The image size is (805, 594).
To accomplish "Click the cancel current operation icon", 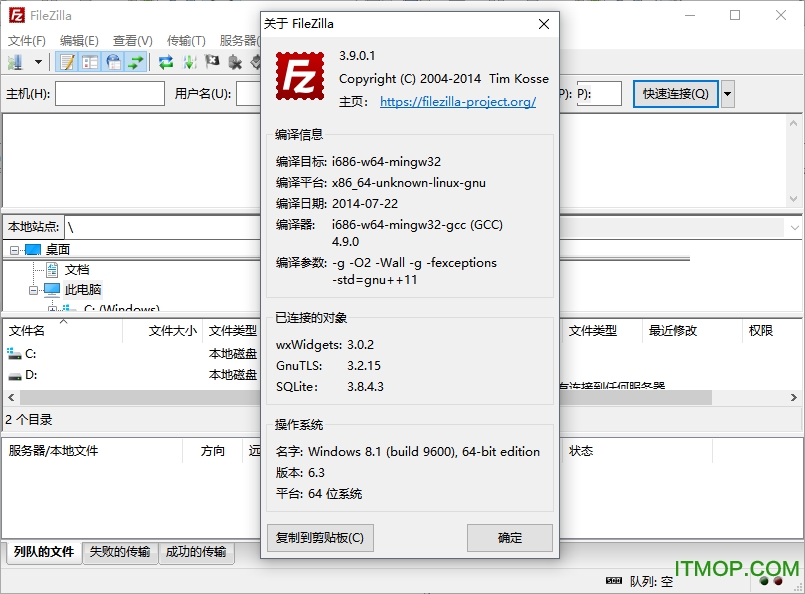I will coord(212,62).
